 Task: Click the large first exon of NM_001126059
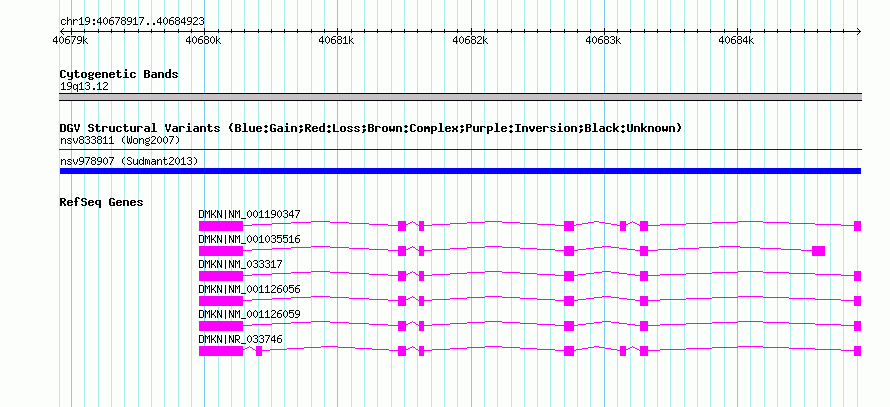(x=221, y=326)
